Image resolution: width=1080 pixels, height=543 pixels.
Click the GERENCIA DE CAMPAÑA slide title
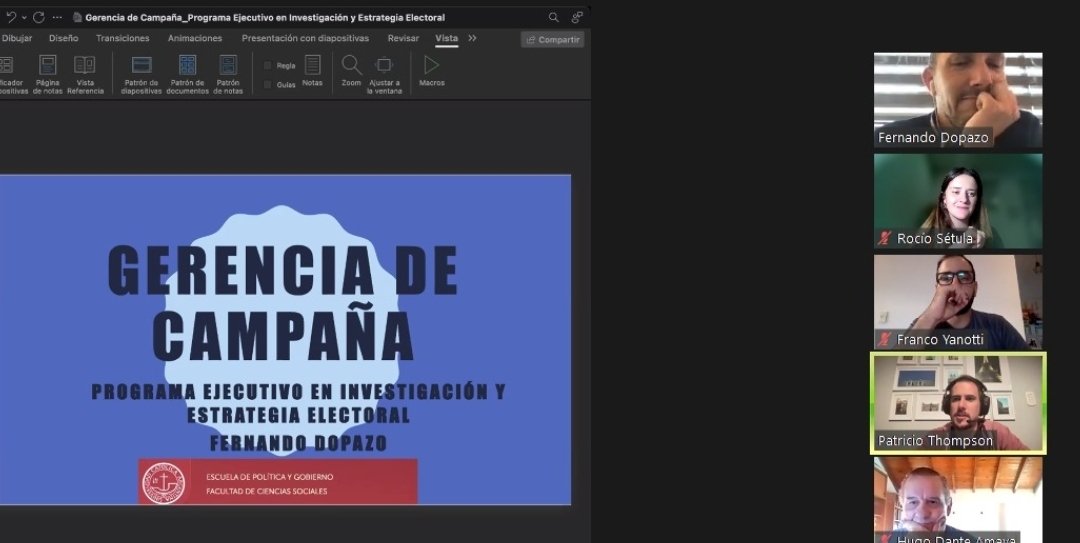click(283, 303)
